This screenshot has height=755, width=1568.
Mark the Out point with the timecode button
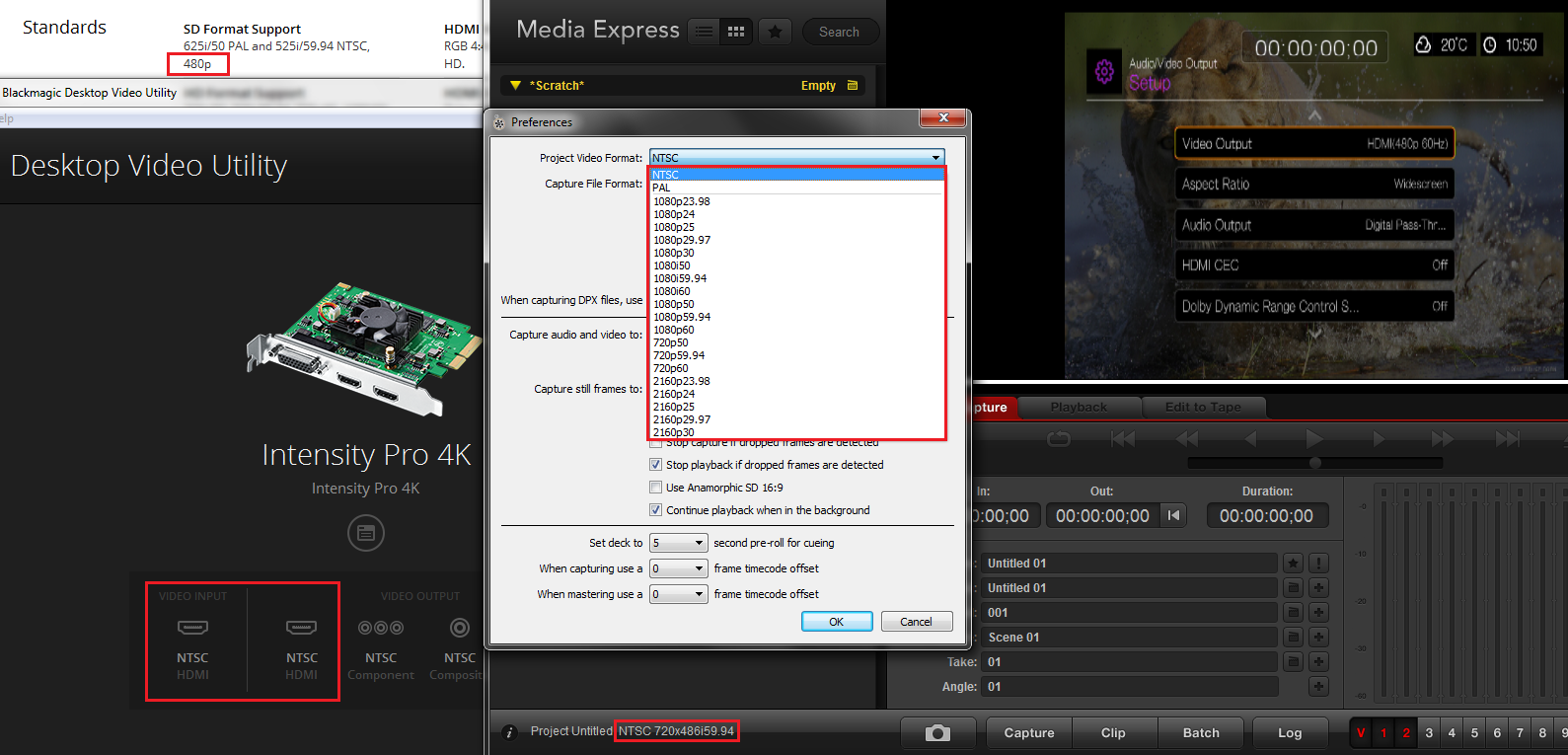[1173, 515]
